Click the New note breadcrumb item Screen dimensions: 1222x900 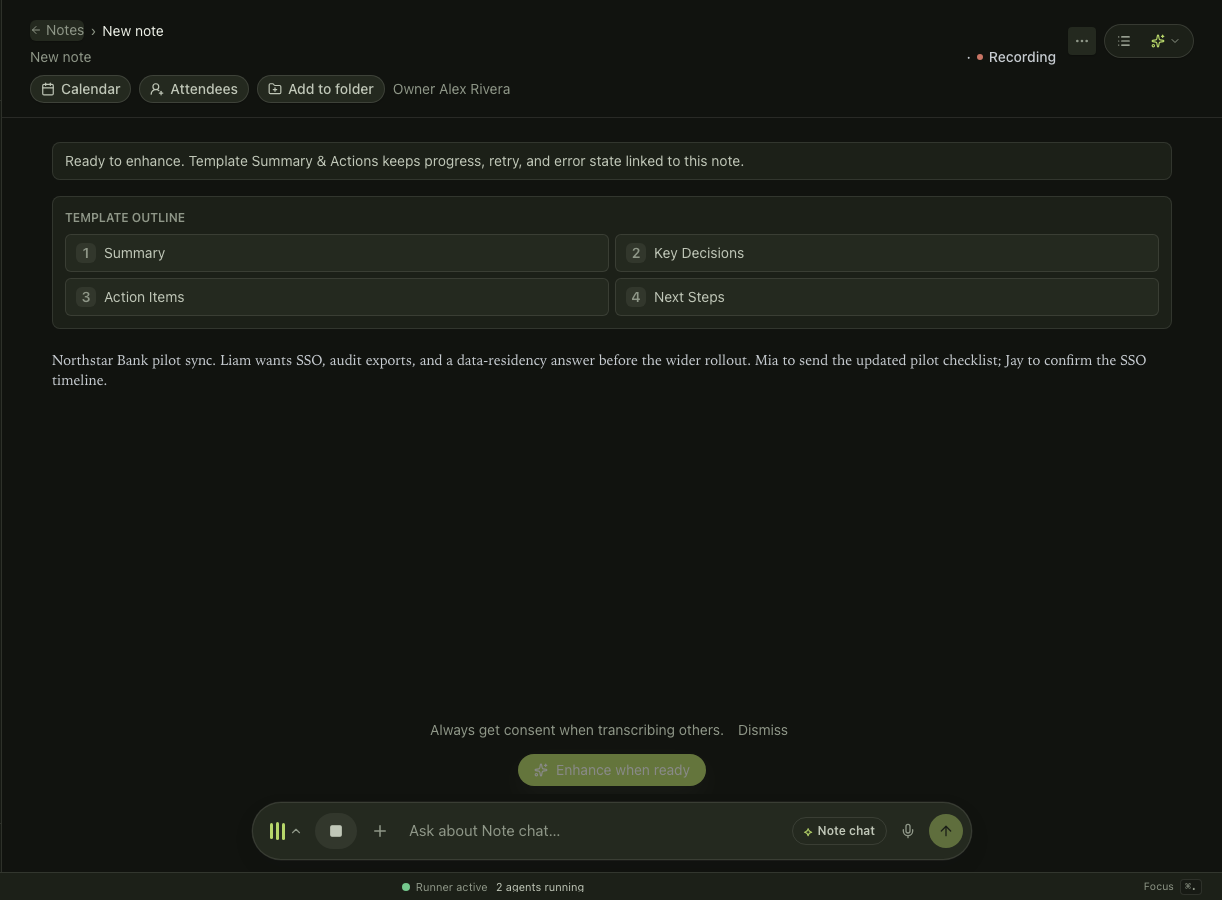tap(133, 31)
